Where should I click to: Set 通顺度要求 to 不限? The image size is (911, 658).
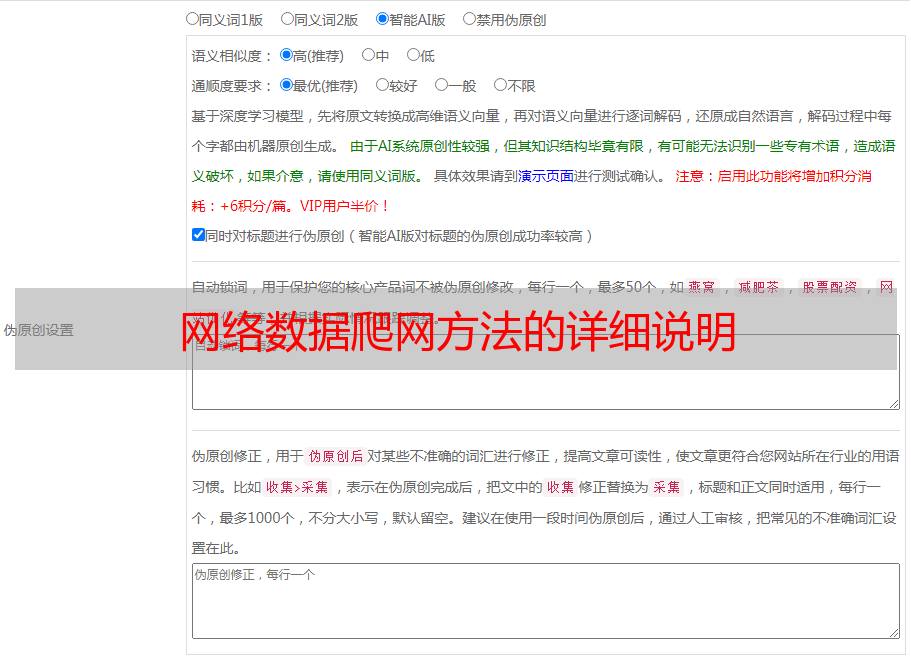click(500, 85)
